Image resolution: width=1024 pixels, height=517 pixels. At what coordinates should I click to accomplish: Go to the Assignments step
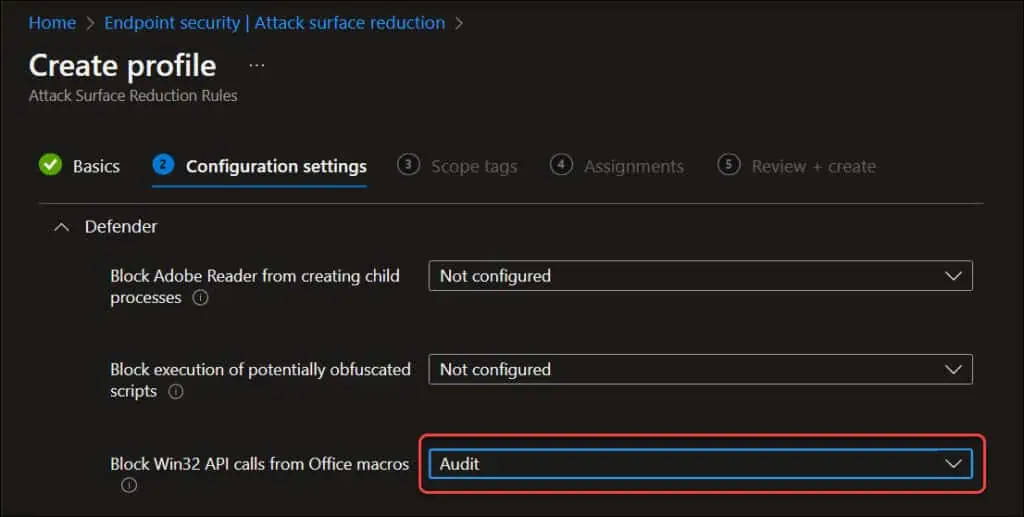[x=633, y=166]
